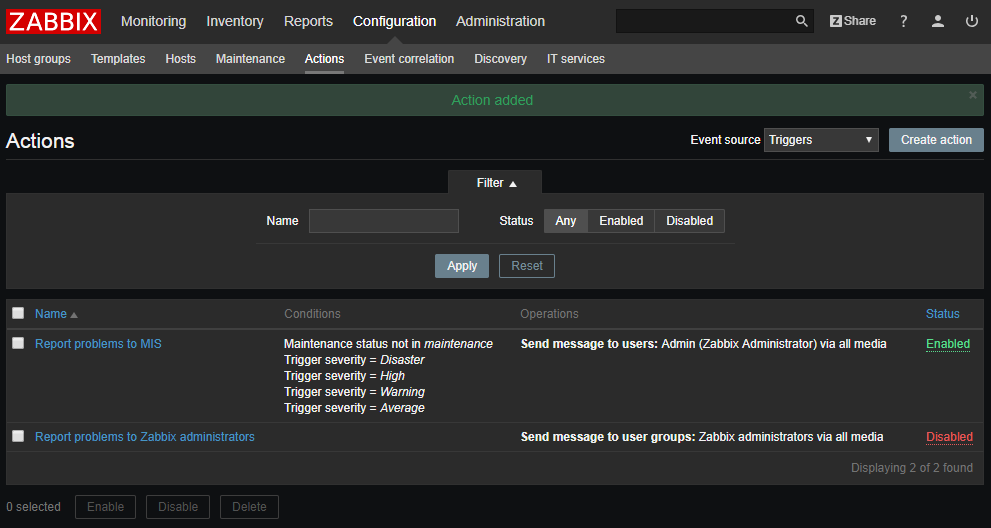Image resolution: width=991 pixels, height=528 pixels.
Task: Open the Administration menu
Action: [x=501, y=21]
